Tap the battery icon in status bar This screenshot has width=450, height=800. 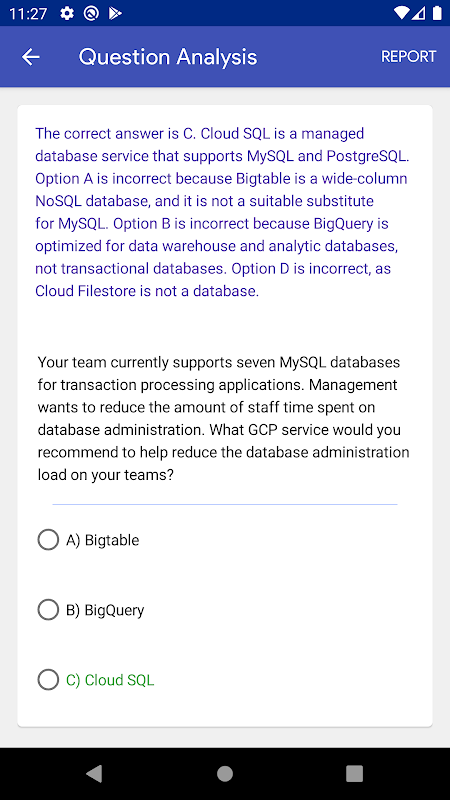(437, 13)
